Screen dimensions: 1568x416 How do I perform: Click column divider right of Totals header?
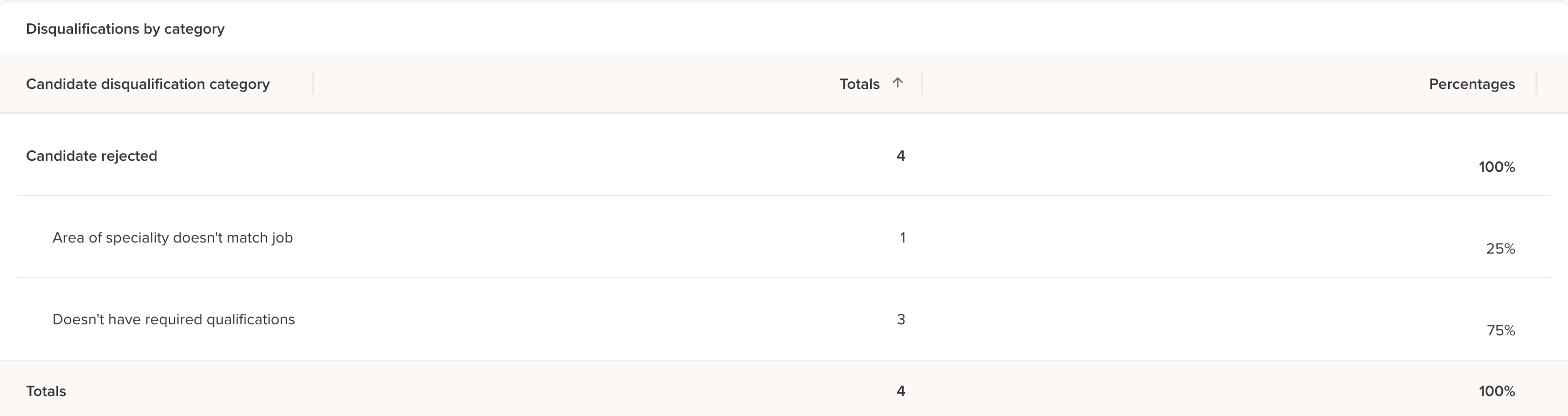click(922, 83)
